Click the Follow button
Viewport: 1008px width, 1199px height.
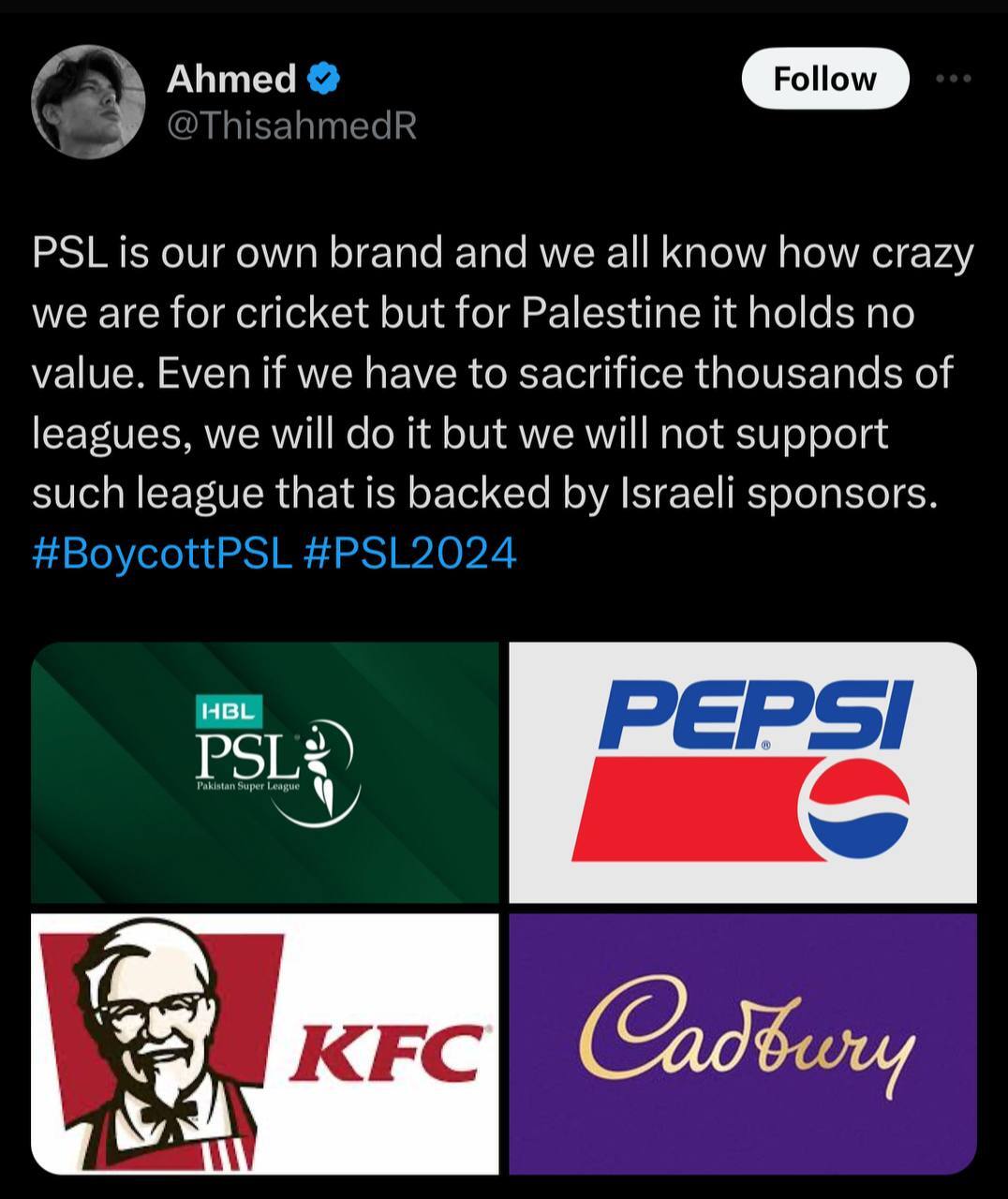coord(825,79)
